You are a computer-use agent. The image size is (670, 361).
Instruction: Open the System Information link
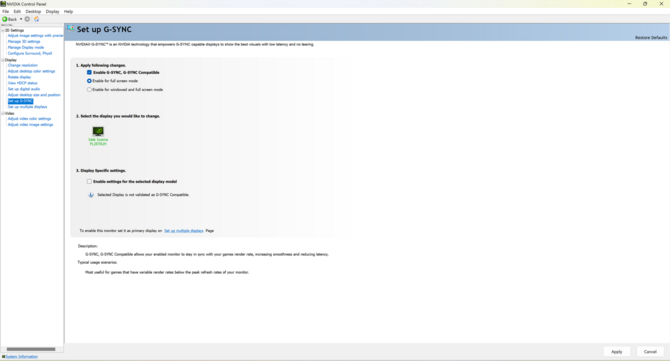[22, 357]
